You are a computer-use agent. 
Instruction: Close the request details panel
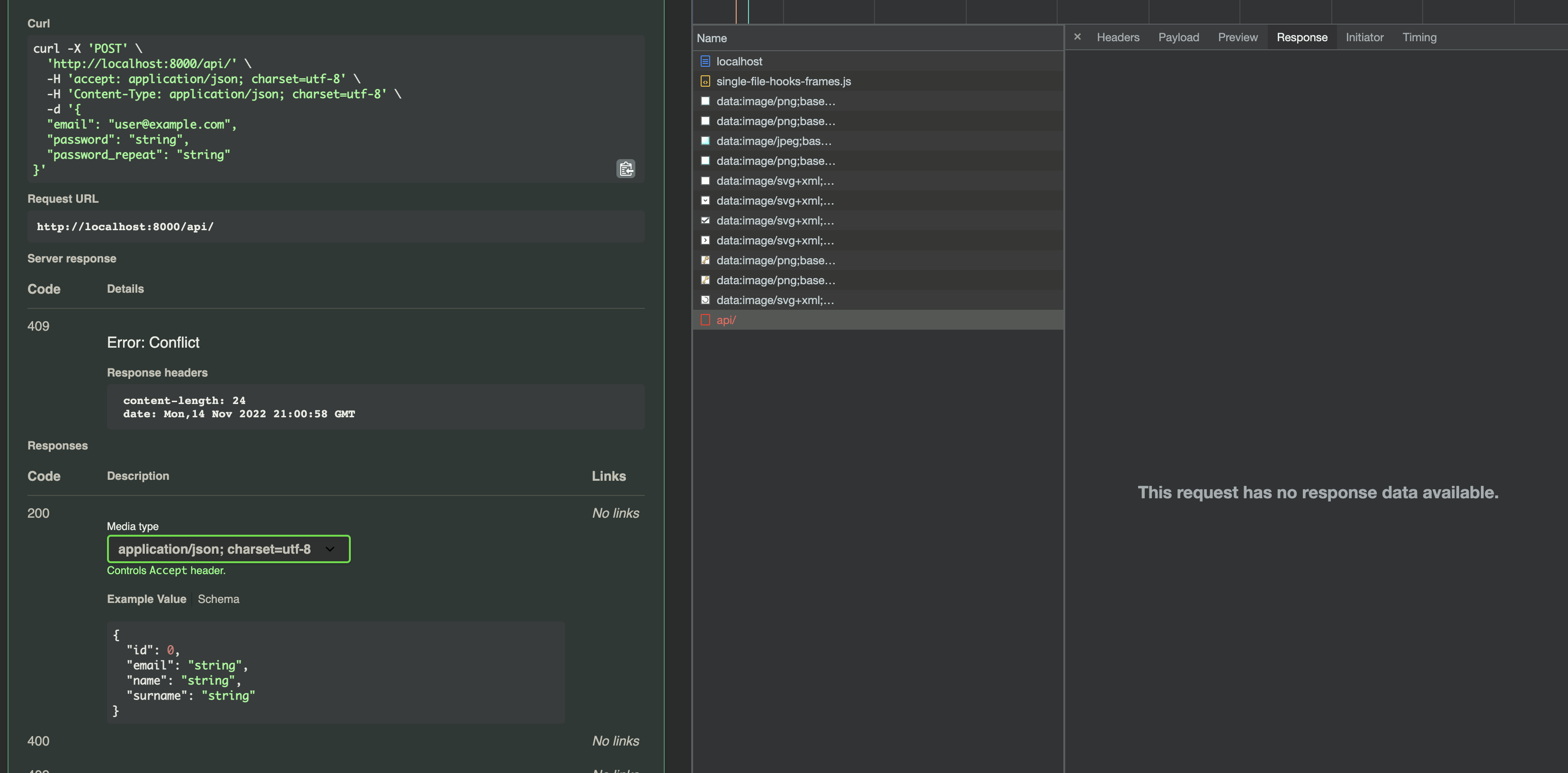1078,37
